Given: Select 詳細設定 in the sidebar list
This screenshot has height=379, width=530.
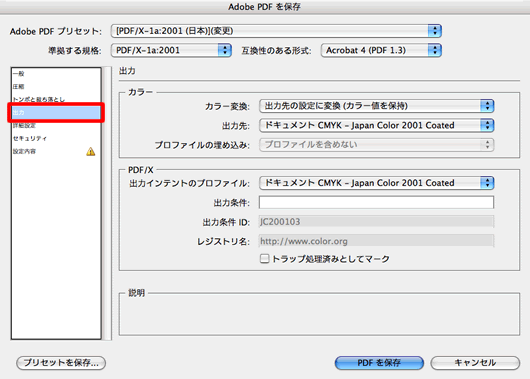Looking at the screenshot, I should tap(56, 125).
